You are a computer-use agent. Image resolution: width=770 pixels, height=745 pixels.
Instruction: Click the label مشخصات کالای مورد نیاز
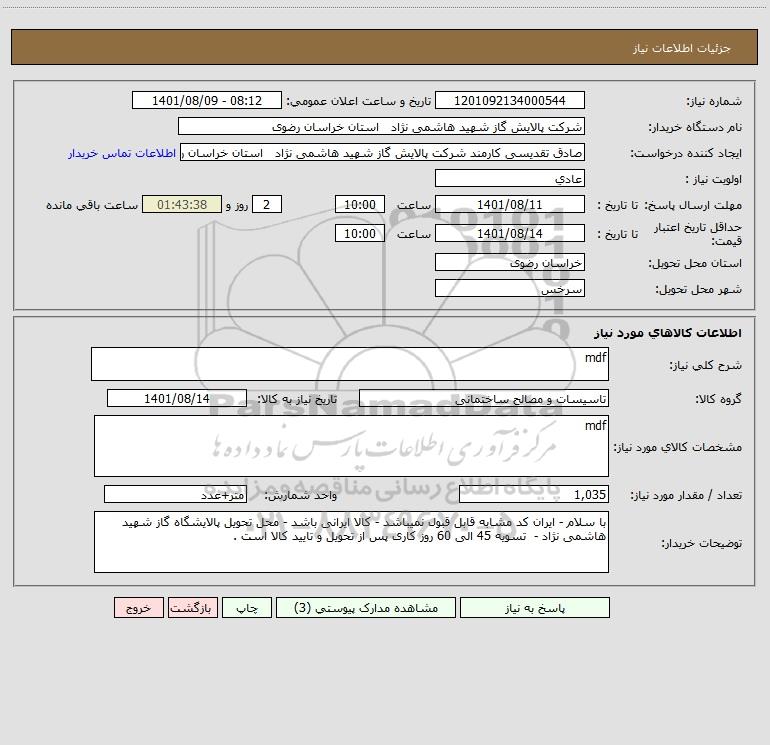click(x=678, y=447)
